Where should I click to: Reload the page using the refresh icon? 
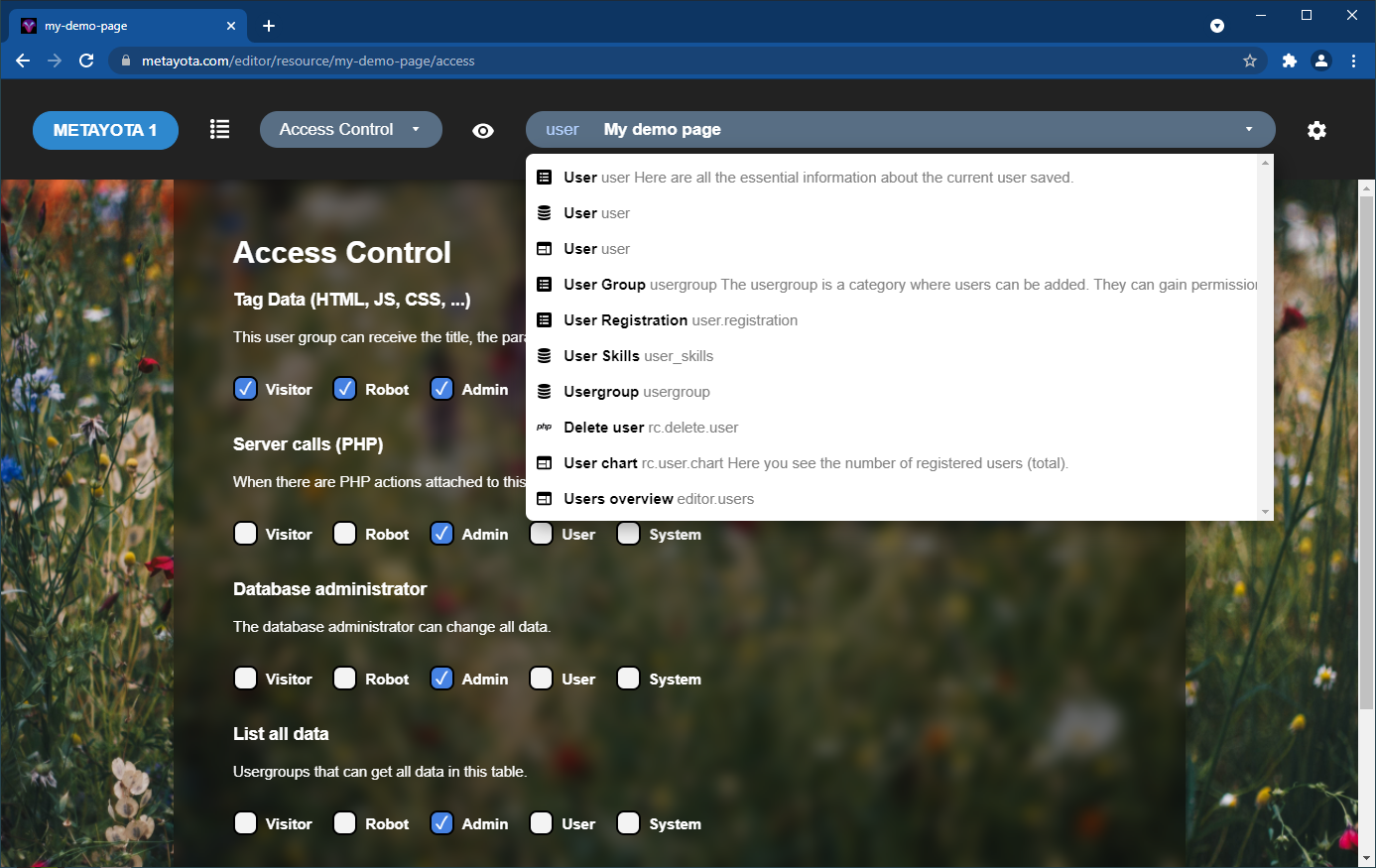pyautogui.click(x=86, y=61)
